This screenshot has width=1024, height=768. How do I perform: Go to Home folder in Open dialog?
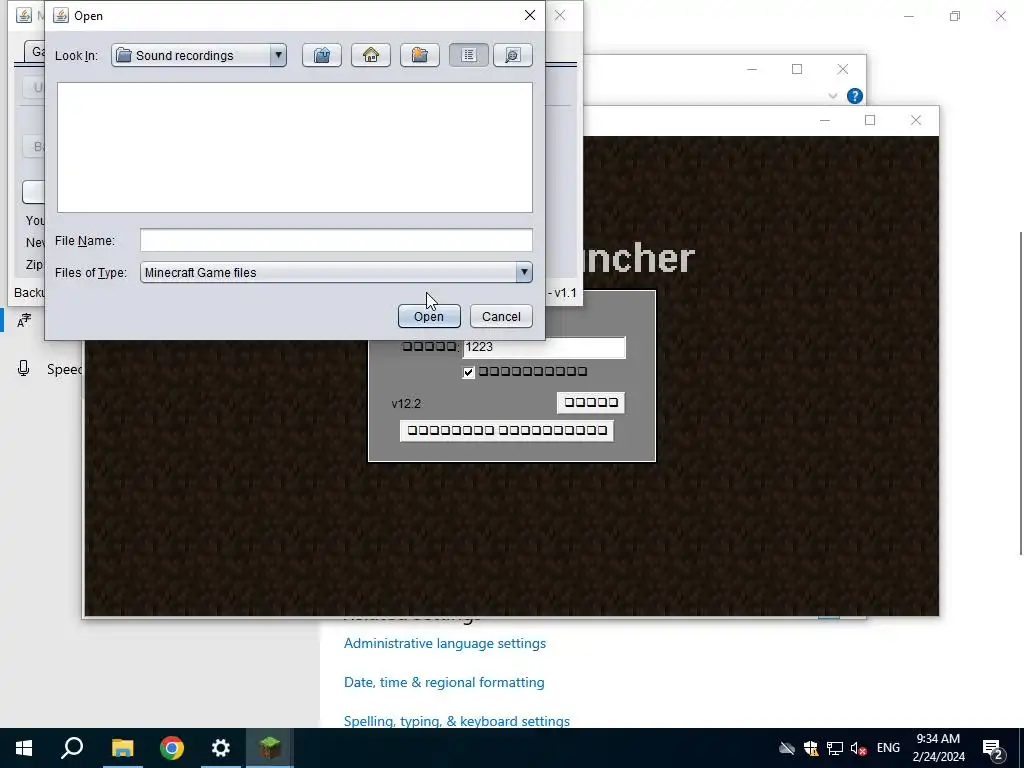(371, 56)
